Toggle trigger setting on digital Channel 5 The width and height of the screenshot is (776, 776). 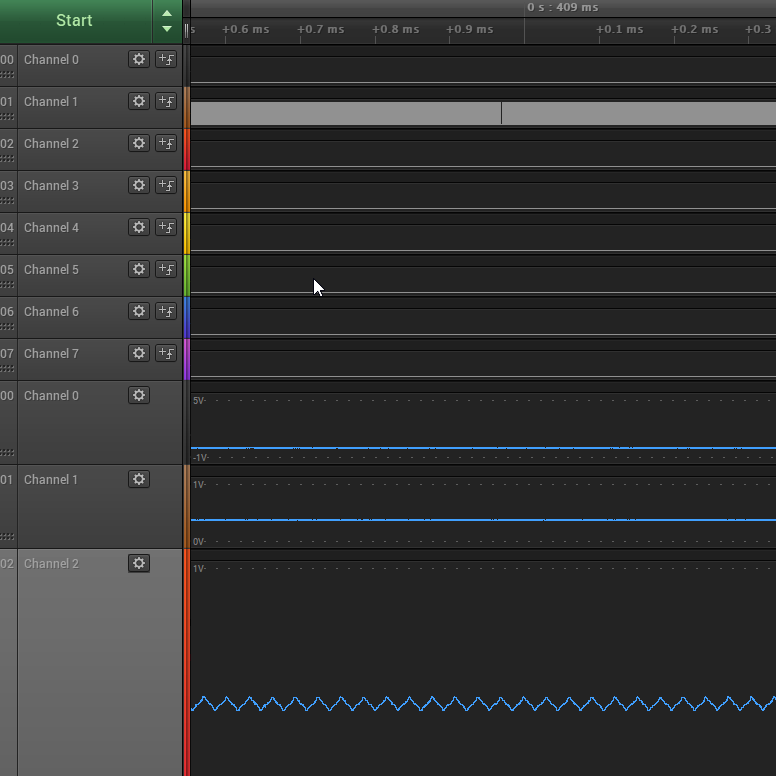coord(166,269)
